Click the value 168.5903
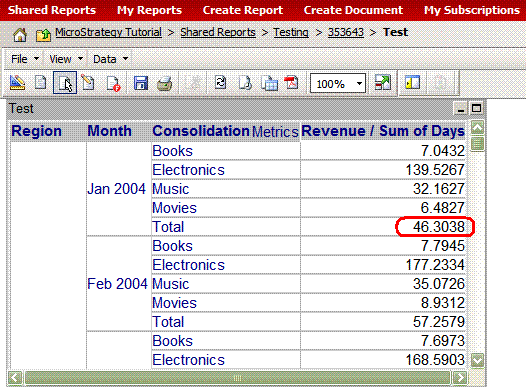Image resolution: width=526 pixels, height=387 pixels. [x=435, y=360]
